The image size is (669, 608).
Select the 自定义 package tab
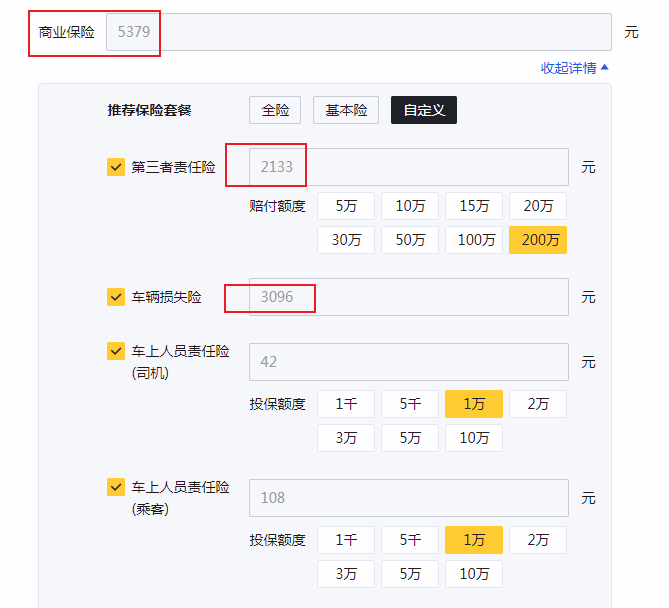coord(424,110)
